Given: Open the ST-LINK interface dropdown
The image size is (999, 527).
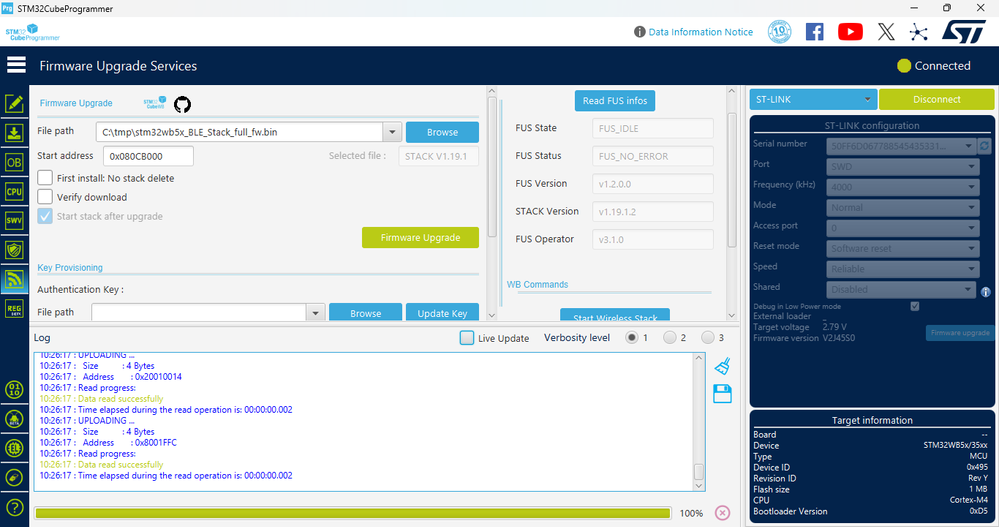Looking at the screenshot, I should pos(814,99).
